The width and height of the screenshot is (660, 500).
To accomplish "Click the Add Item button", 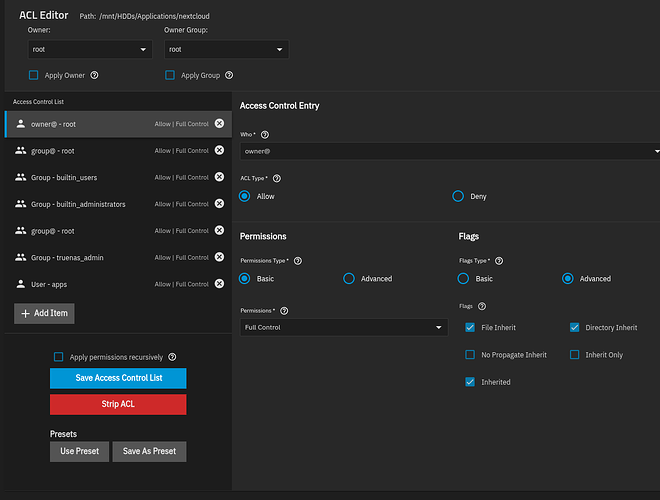I will click(44, 314).
